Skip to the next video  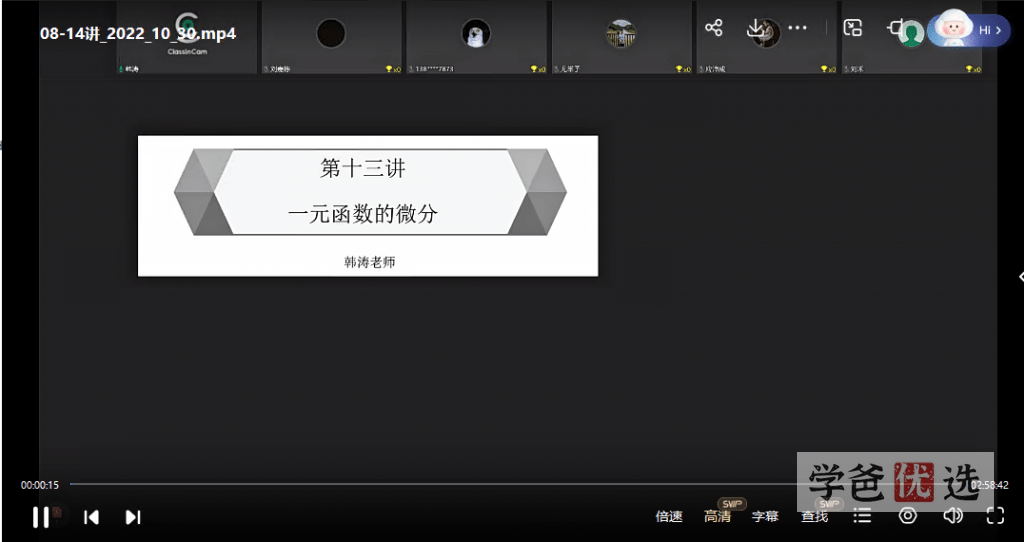(x=133, y=517)
